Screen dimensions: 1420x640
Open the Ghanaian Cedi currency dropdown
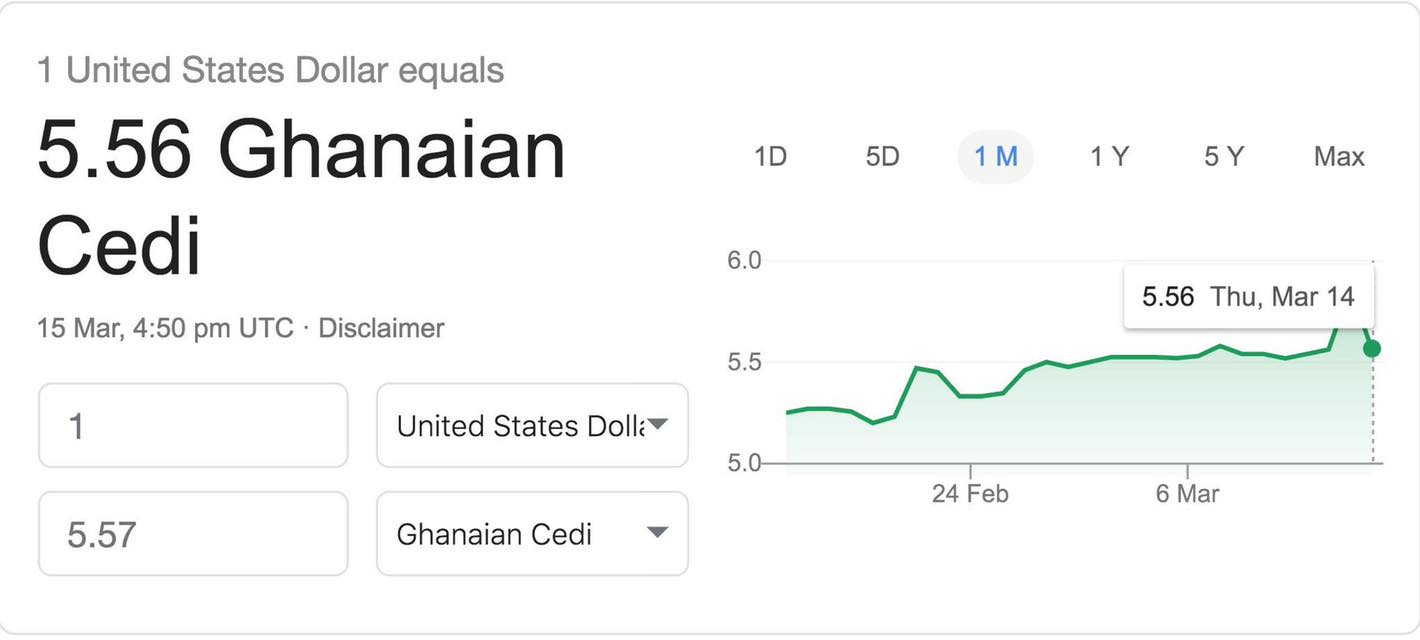[x=532, y=533]
